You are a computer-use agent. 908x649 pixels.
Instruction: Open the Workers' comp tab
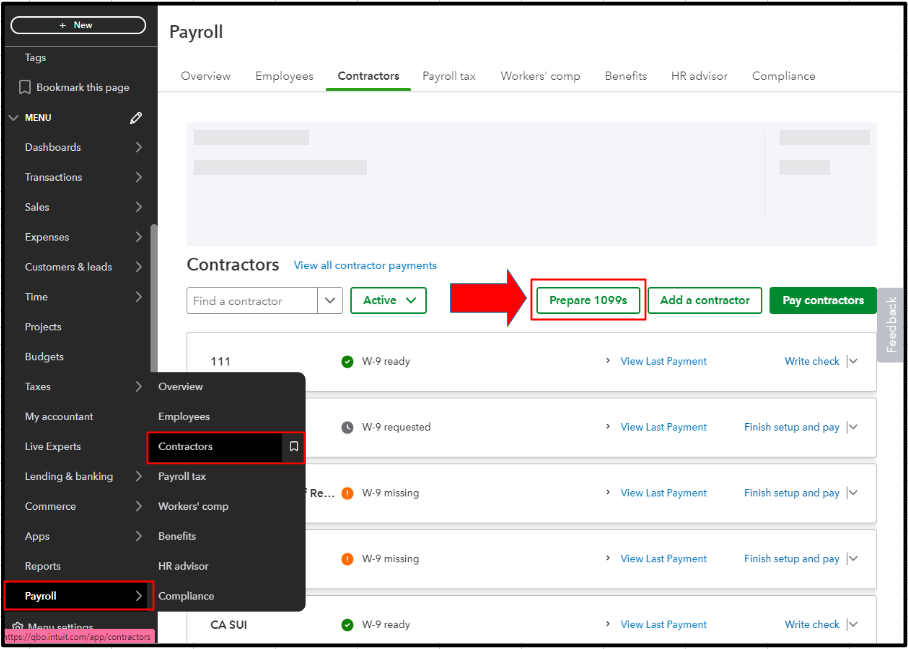[x=540, y=76]
